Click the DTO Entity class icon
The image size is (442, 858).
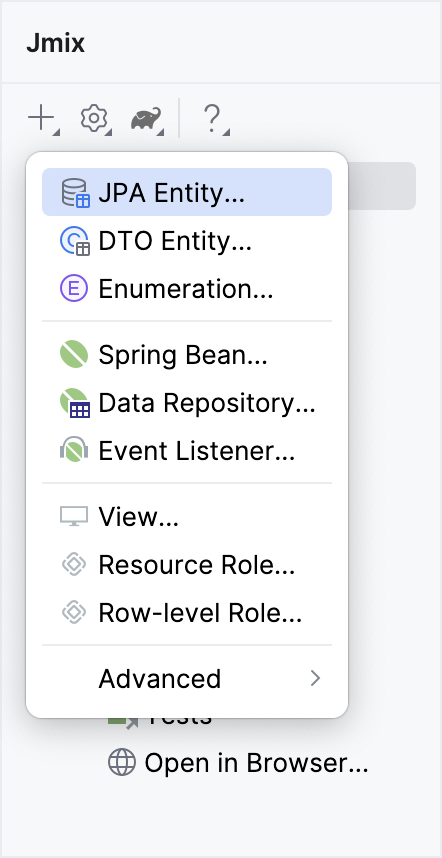click(74, 241)
